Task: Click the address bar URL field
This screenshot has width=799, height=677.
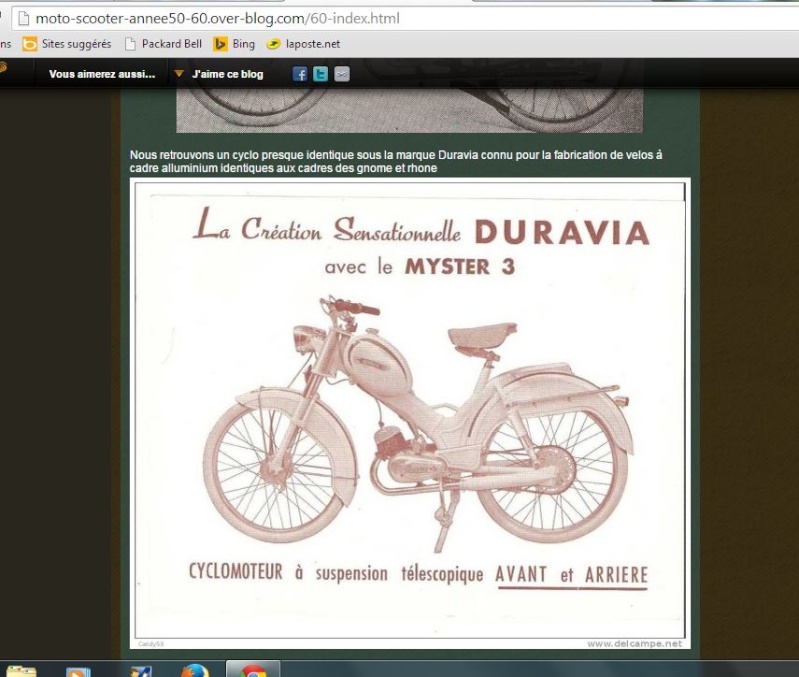Action: click(405, 19)
